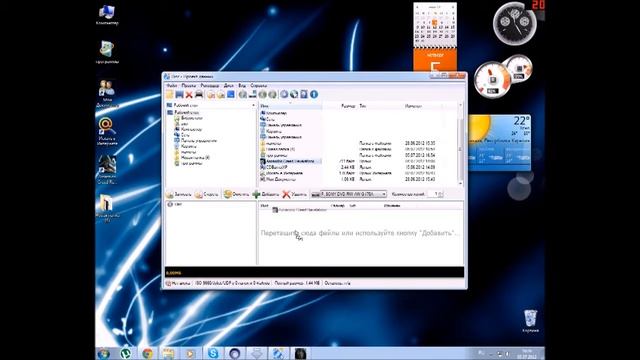Click the green plus Добавить button

[x=266, y=194]
